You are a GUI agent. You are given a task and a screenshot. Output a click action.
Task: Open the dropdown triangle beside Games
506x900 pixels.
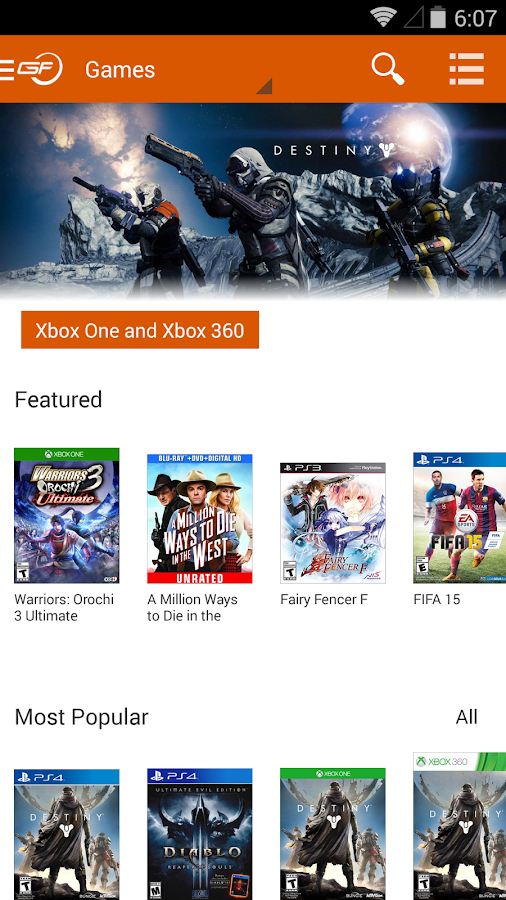point(264,86)
